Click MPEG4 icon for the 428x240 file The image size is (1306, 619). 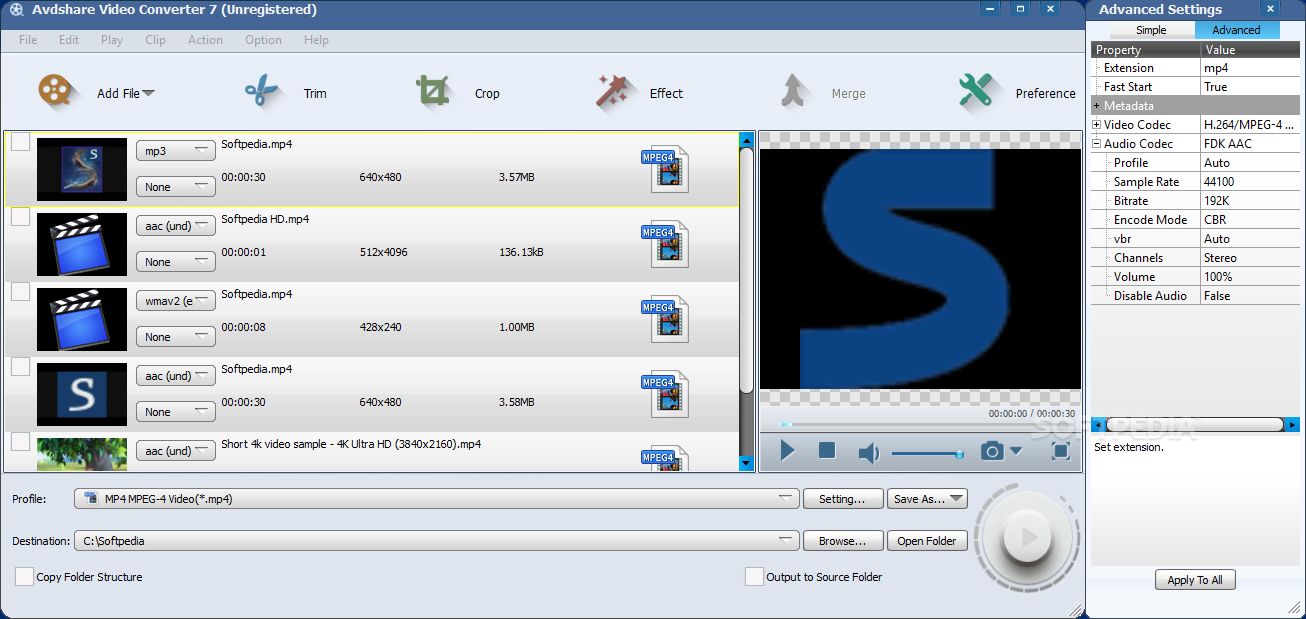pos(665,319)
